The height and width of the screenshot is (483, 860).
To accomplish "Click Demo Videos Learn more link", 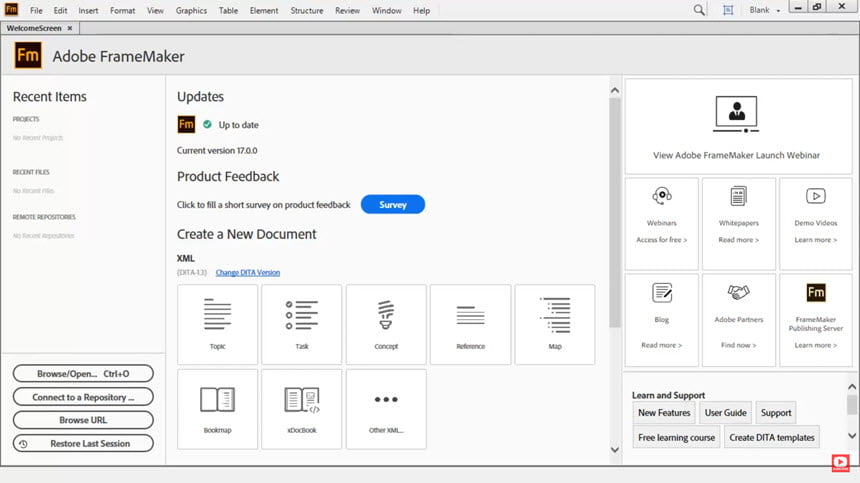I will [816, 240].
